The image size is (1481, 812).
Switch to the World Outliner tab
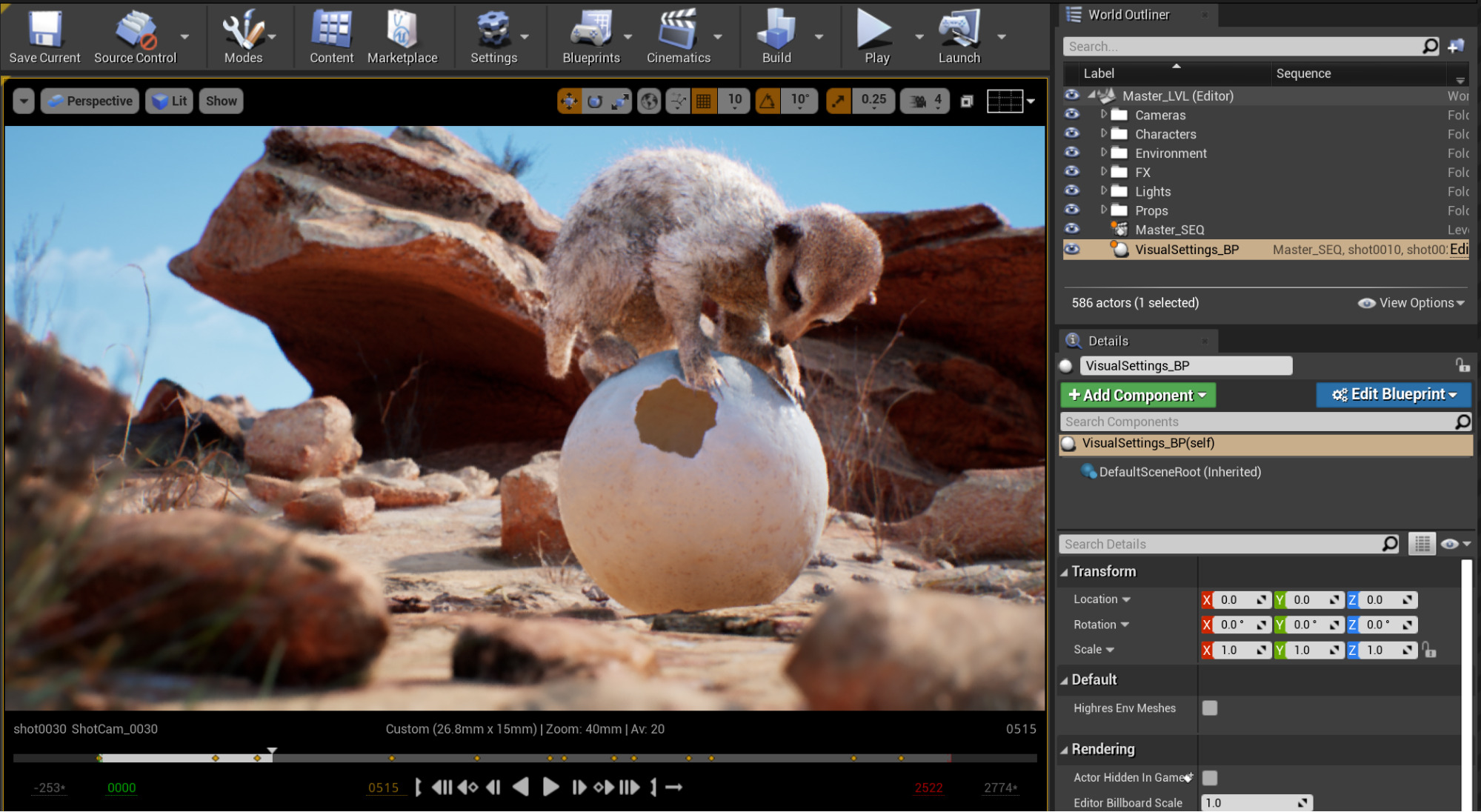(x=1128, y=15)
